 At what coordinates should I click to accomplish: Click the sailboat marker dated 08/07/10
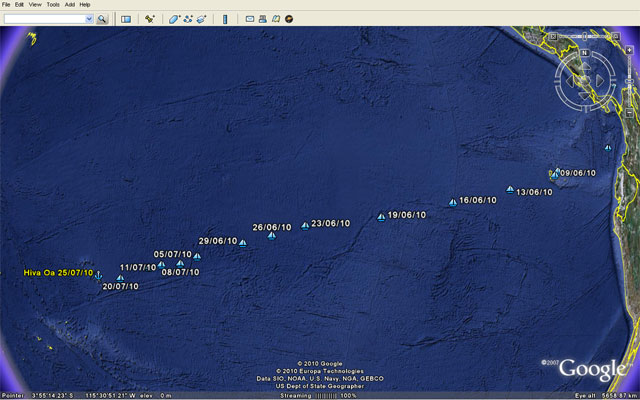pyautogui.click(x=180, y=263)
